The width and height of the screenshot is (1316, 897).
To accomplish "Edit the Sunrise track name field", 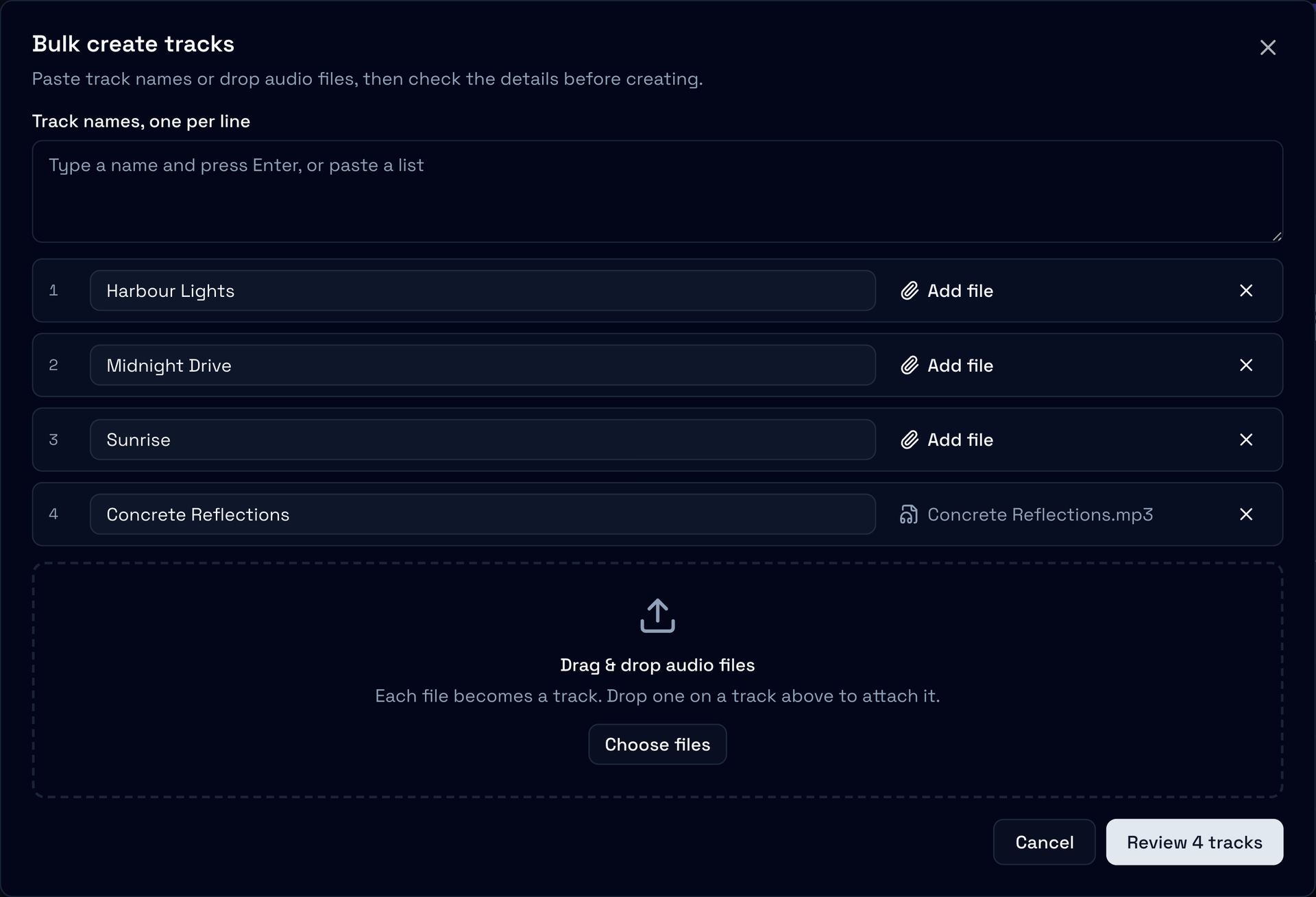I will (483, 440).
